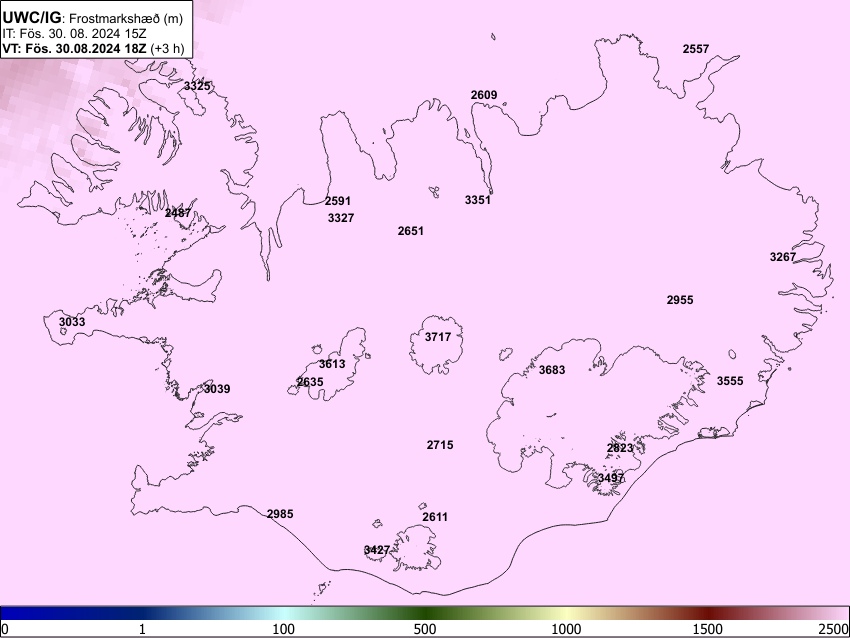This screenshot has width=850, height=638.
Task: Click the value 2609 on north coast
Action: 484,95
